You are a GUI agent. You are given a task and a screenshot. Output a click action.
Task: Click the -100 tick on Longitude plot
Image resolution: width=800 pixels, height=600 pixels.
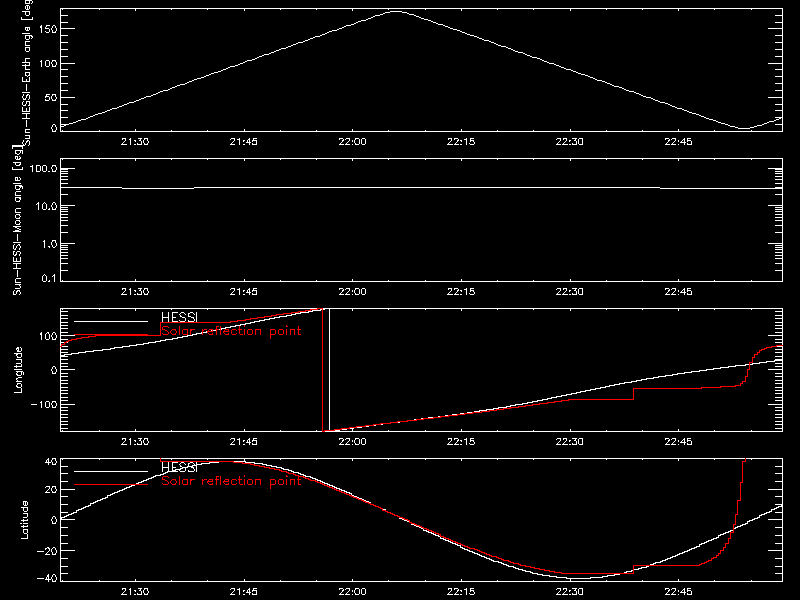[x=44, y=404]
